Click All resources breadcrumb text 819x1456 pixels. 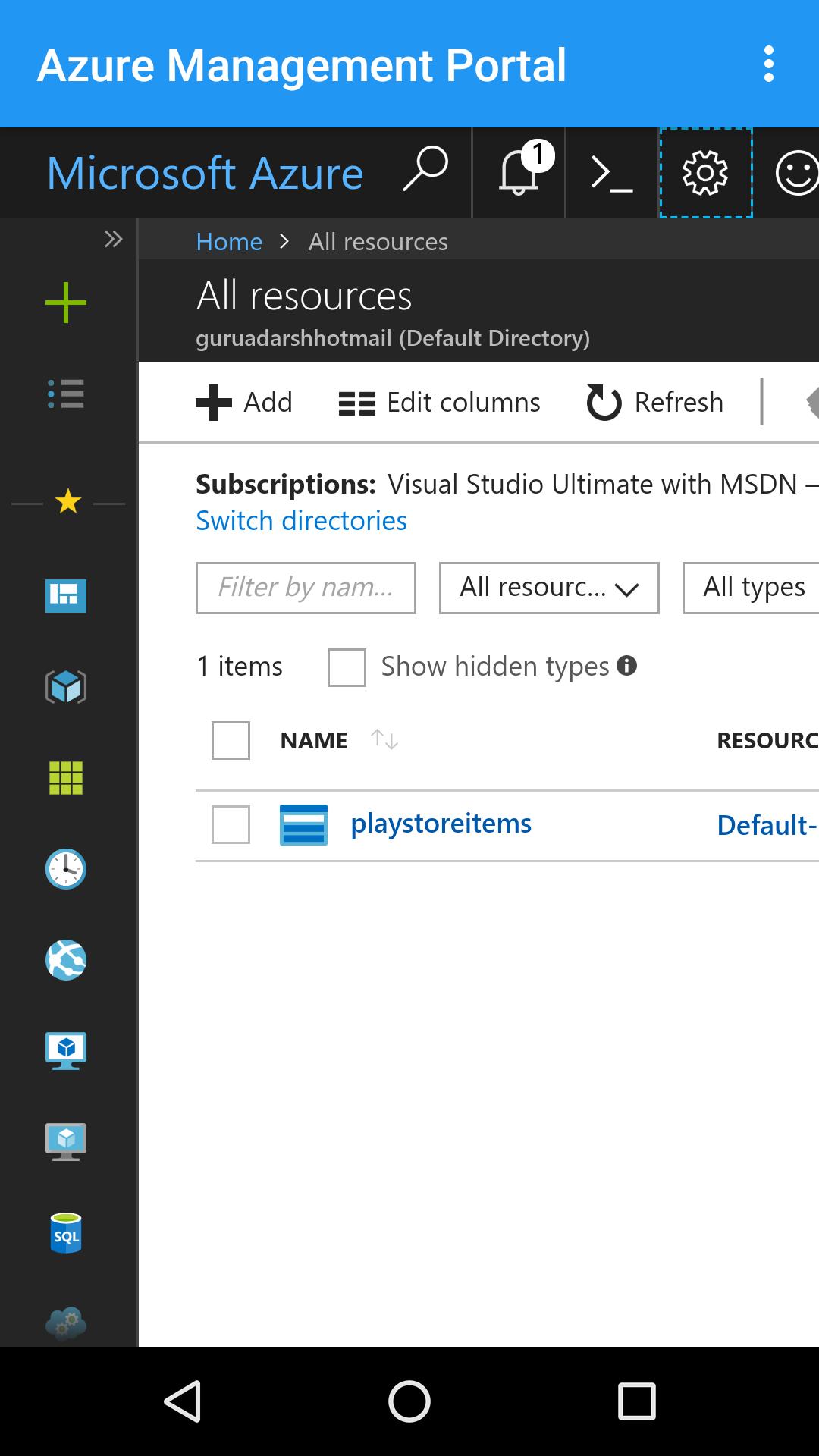pos(378,241)
